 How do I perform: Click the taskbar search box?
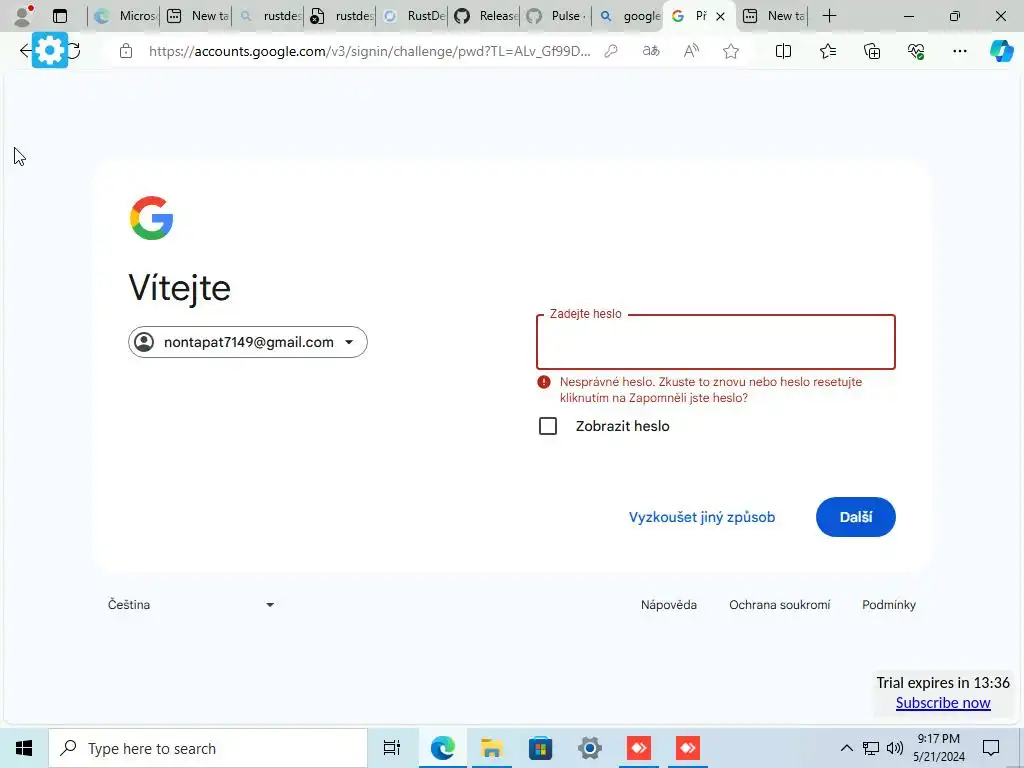point(208,748)
